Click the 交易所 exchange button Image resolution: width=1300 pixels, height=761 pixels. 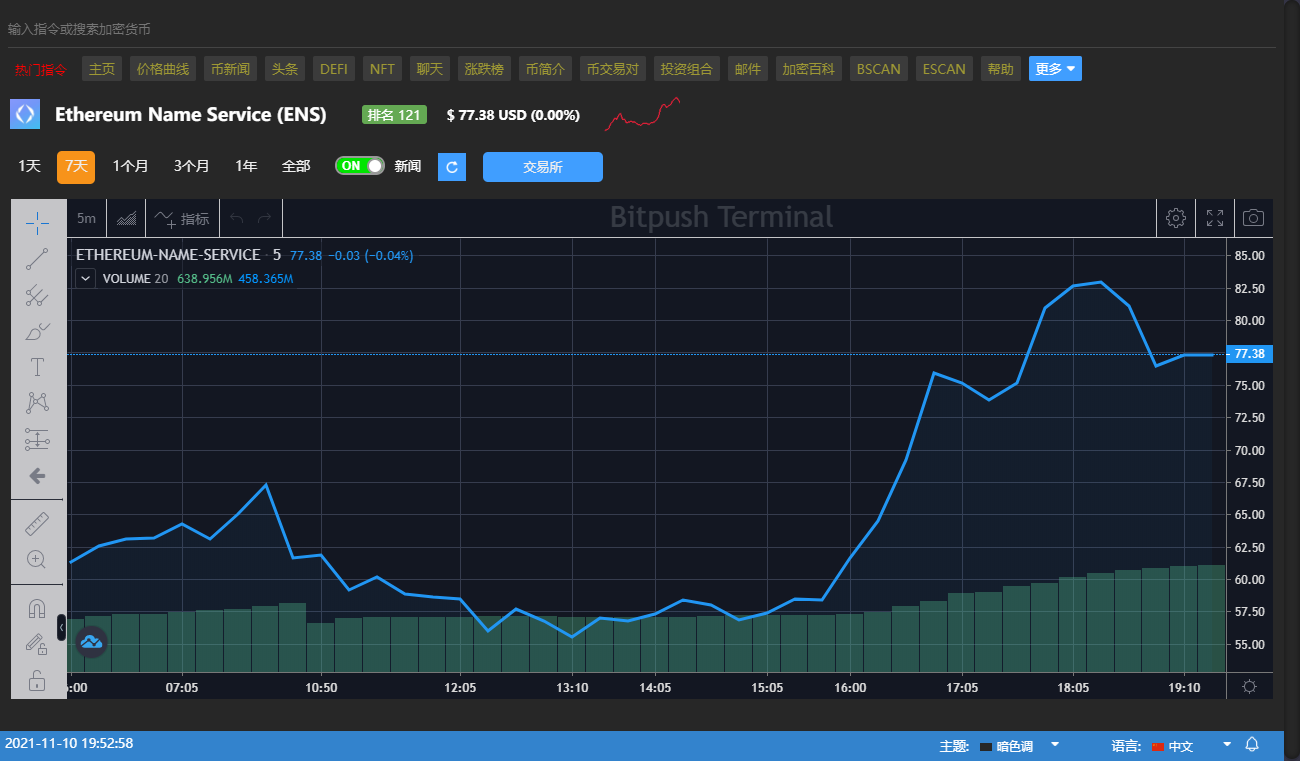pos(543,167)
